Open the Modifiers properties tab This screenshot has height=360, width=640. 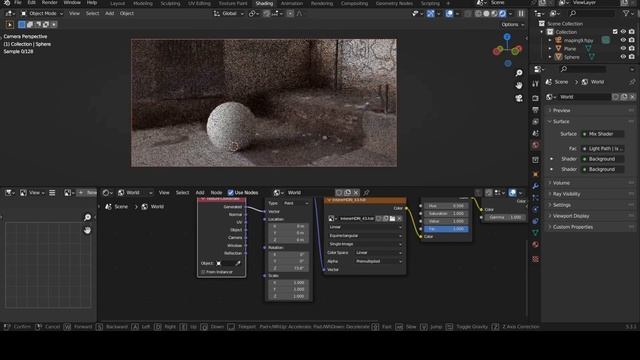click(536, 186)
